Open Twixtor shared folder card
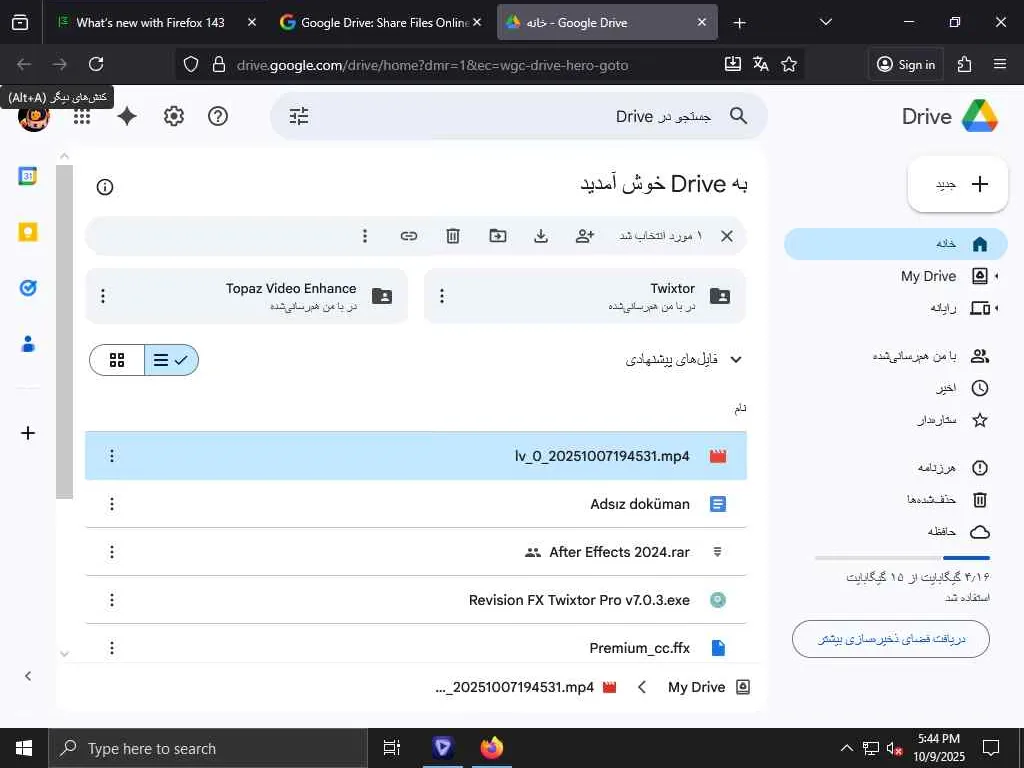This screenshot has width=1024, height=768. pyautogui.click(x=584, y=296)
